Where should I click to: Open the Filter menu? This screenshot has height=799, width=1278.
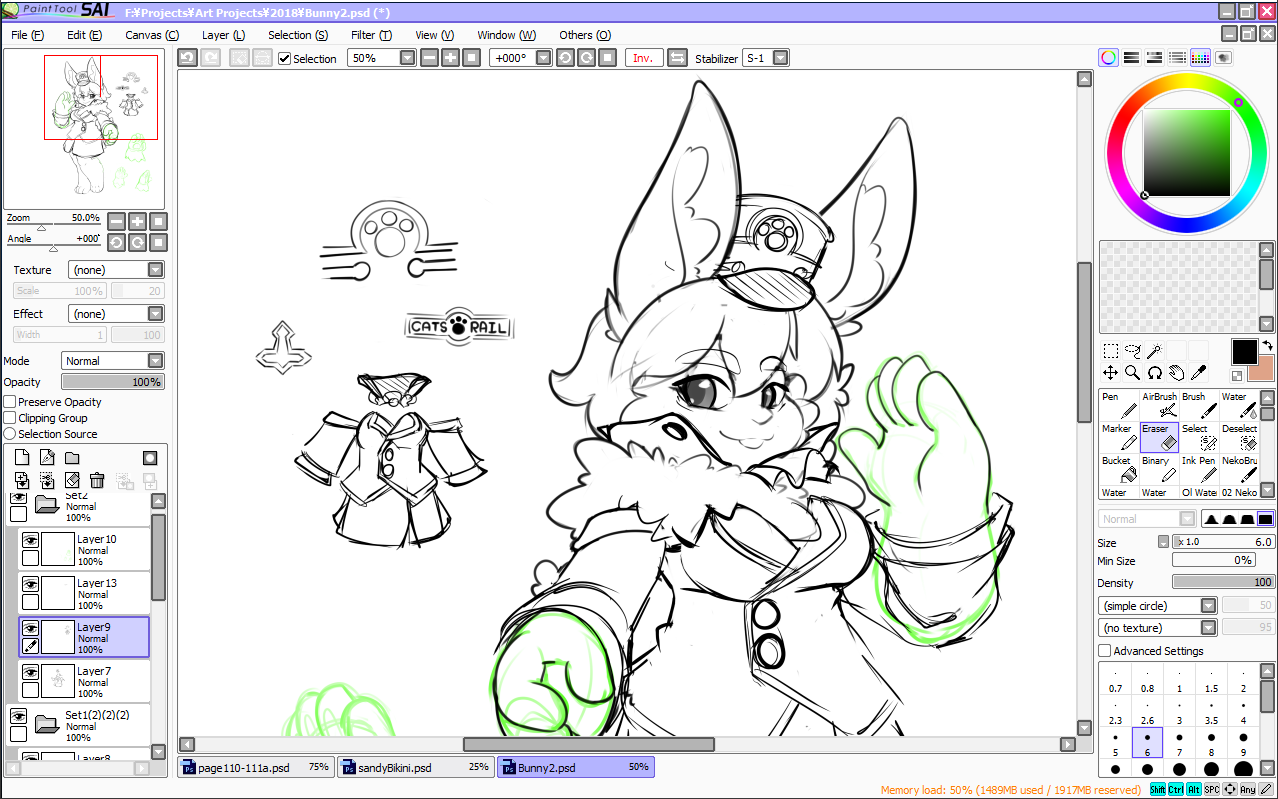point(371,35)
